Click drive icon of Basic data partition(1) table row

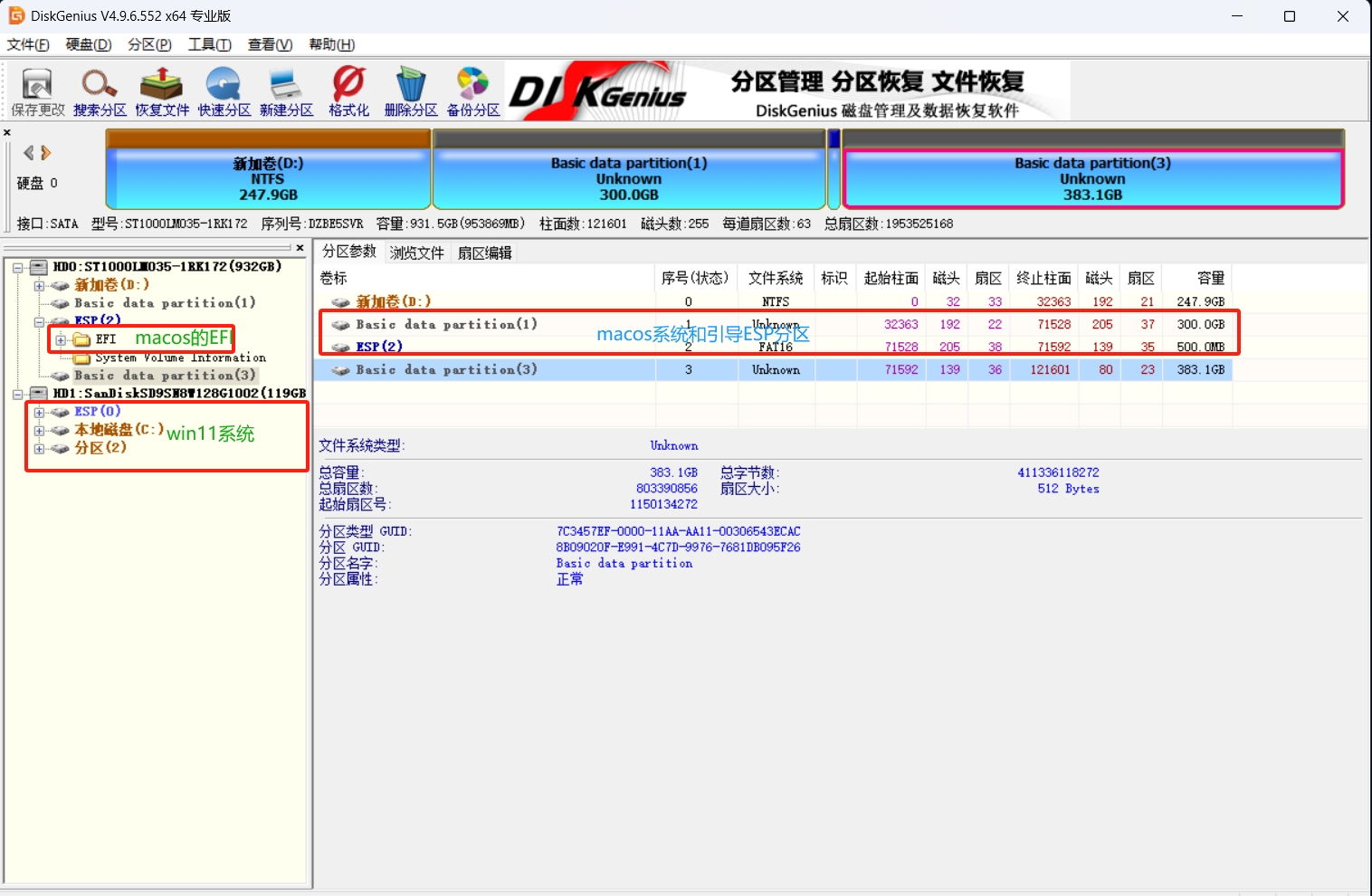[340, 325]
